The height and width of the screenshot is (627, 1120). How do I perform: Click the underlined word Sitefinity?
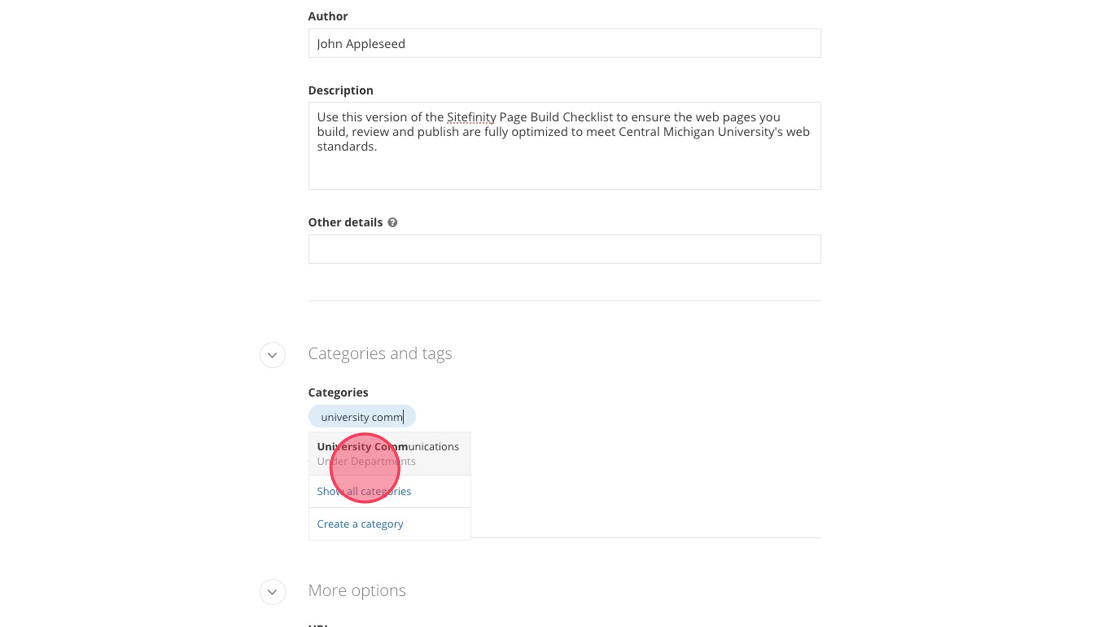(471, 118)
